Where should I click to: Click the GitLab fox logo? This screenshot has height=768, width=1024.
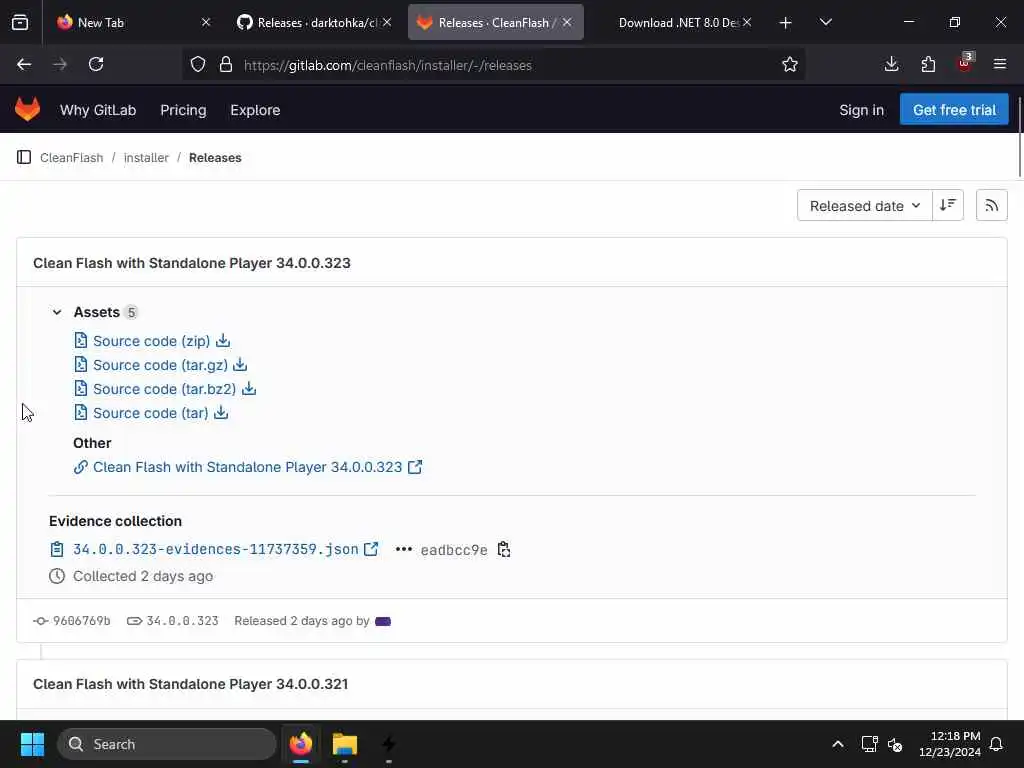(27, 109)
